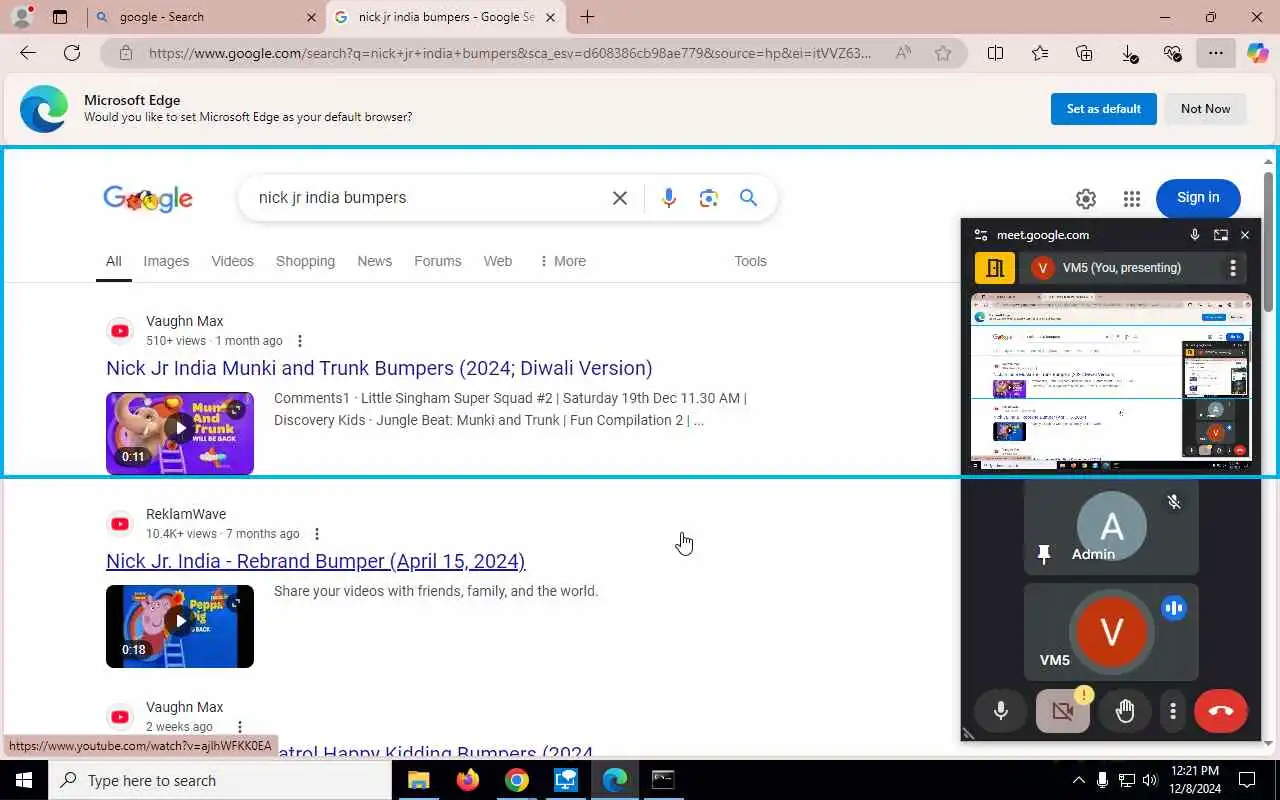Click inside the Google search input
This screenshot has width=1280, height=800.
(x=428, y=198)
